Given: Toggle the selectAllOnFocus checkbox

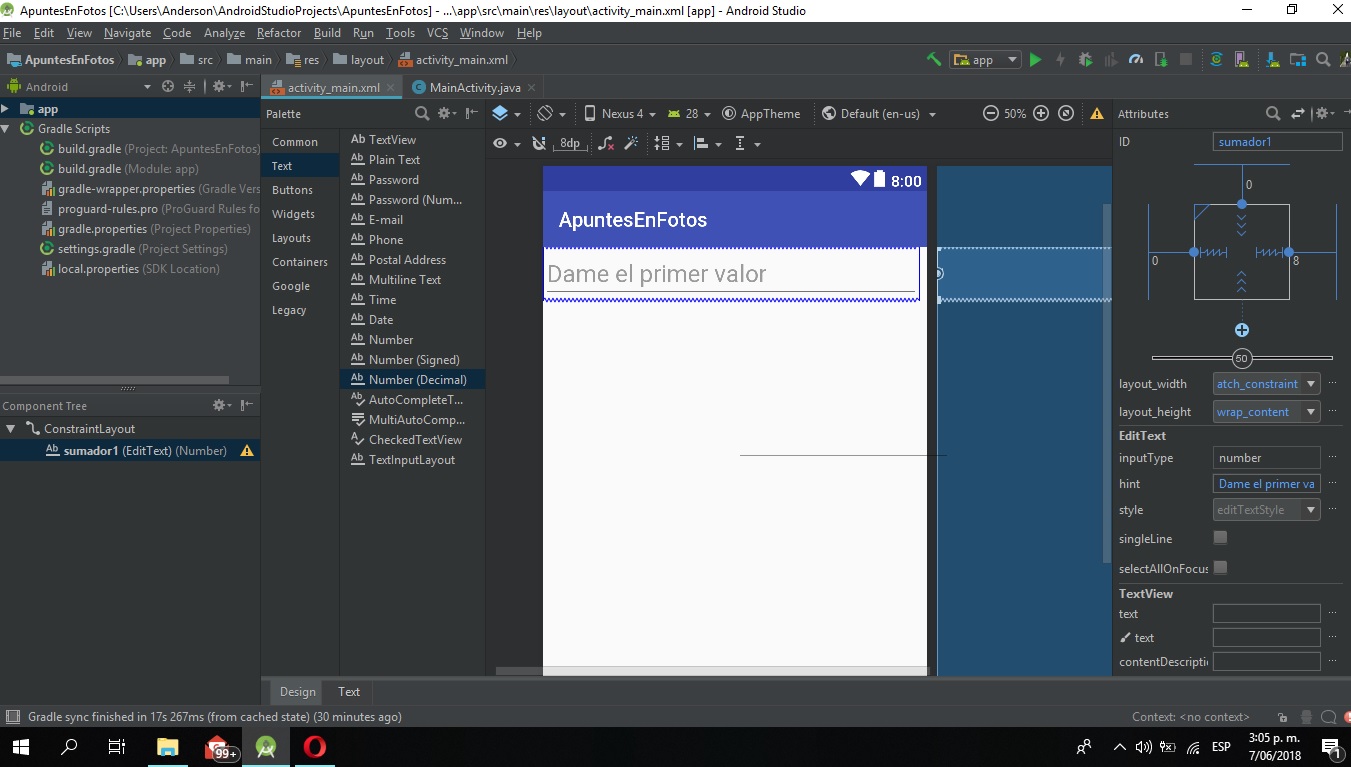Looking at the screenshot, I should (x=1220, y=568).
